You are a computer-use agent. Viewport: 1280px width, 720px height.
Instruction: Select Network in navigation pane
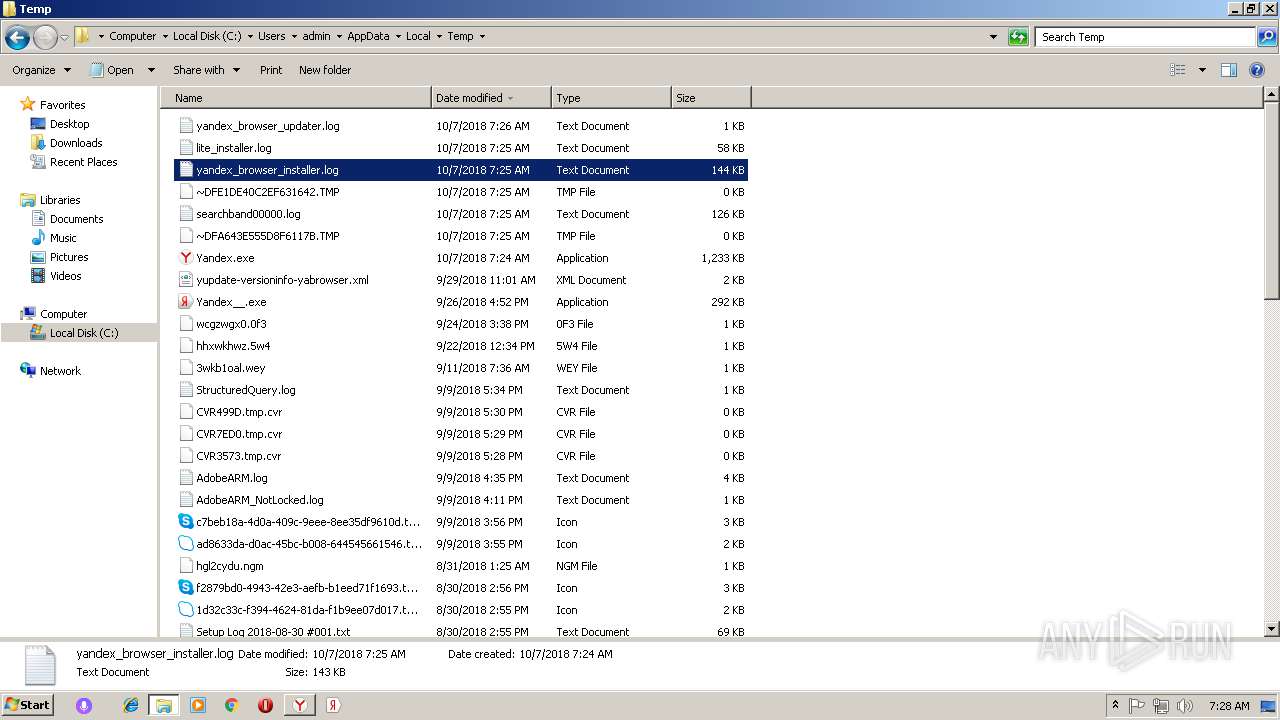pyautogui.click(x=60, y=371)
